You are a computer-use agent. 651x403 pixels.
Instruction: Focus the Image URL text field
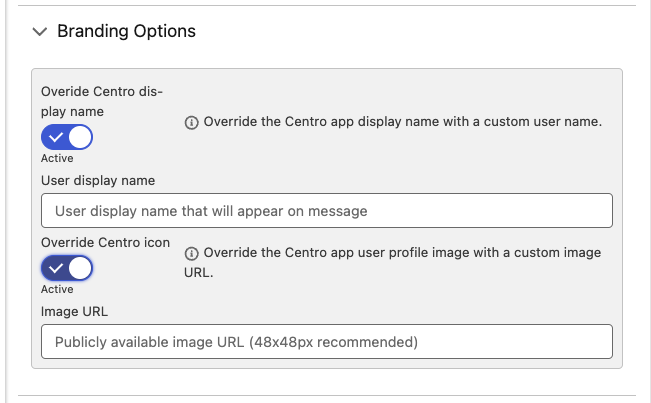point(326,342)
